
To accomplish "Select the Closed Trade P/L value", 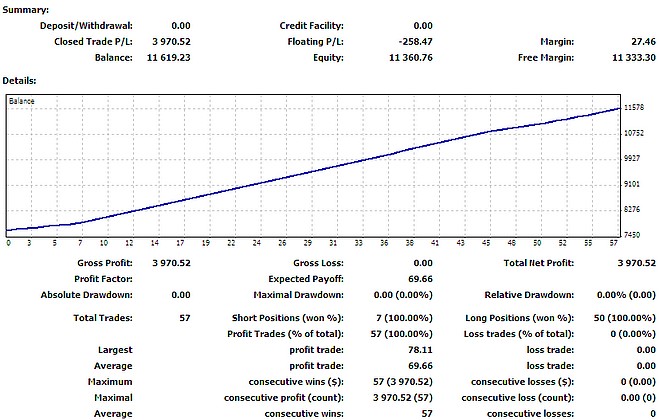I will tap(171, 42).
